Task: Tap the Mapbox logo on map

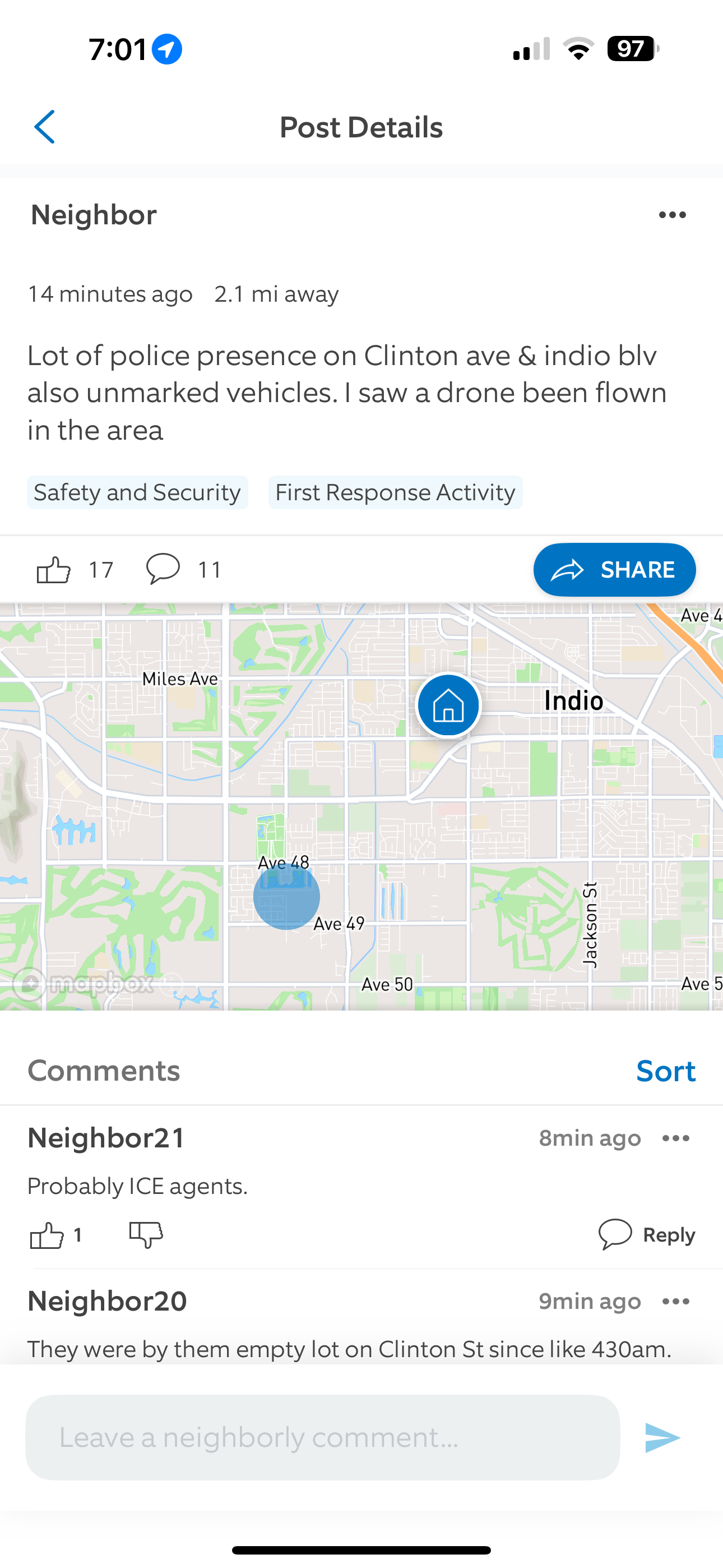Action: (x=85, y=983)
